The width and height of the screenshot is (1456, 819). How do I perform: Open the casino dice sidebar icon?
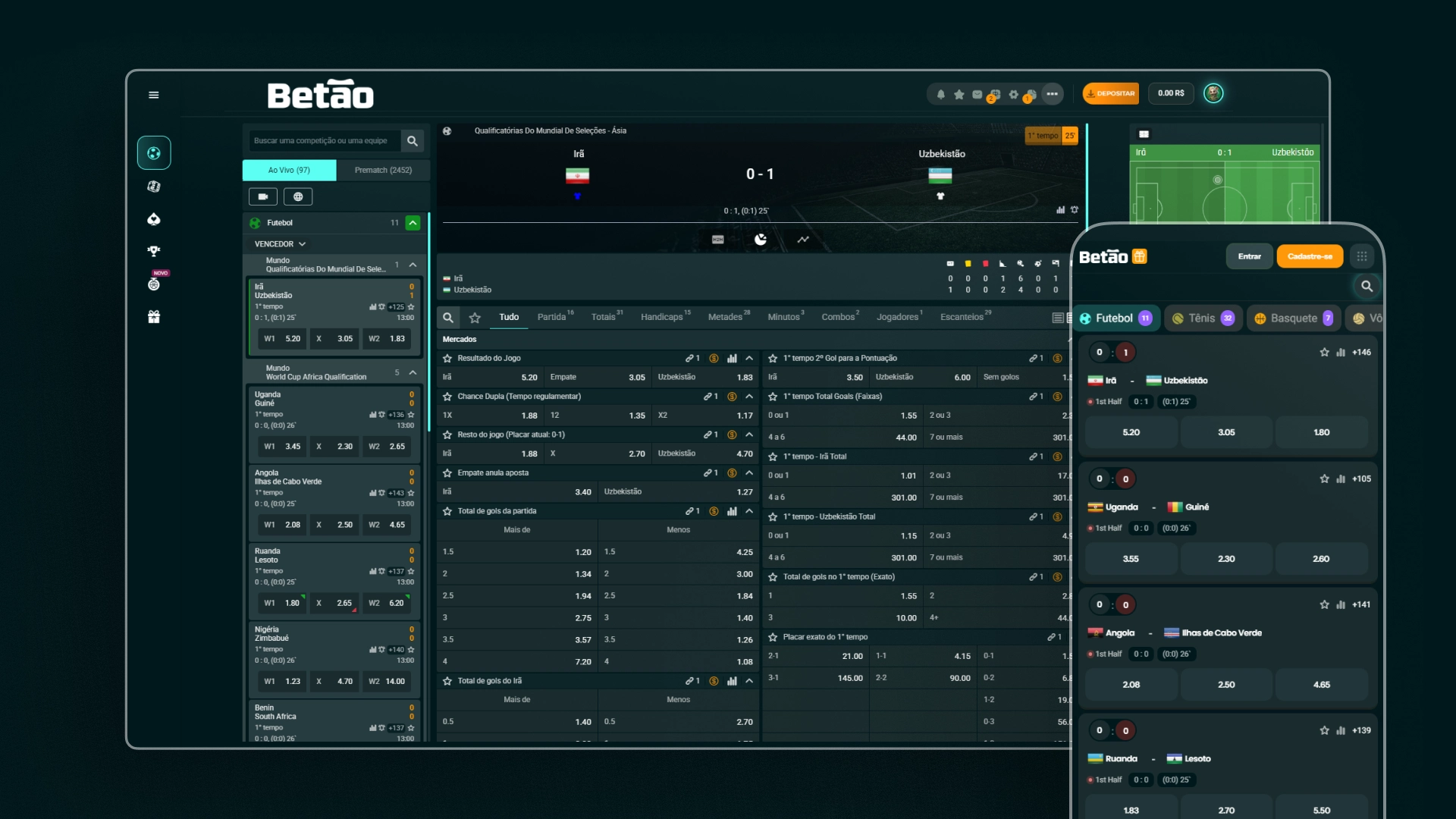tap(154, 187)
